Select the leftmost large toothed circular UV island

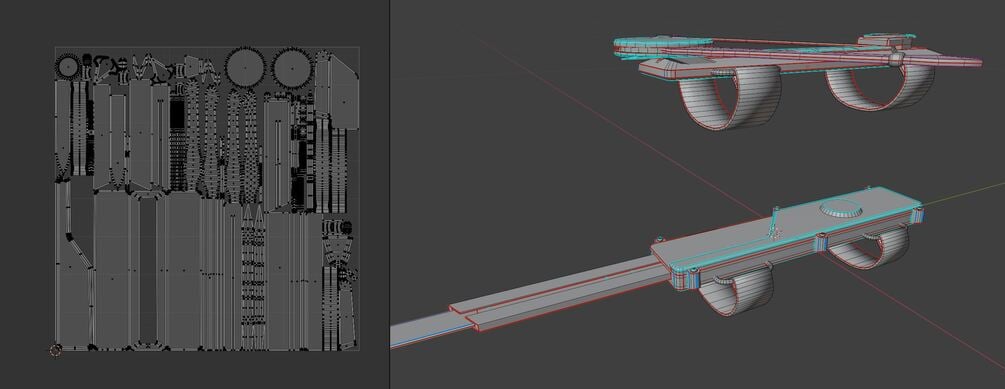pyautogui.click(x=245, y=67)
